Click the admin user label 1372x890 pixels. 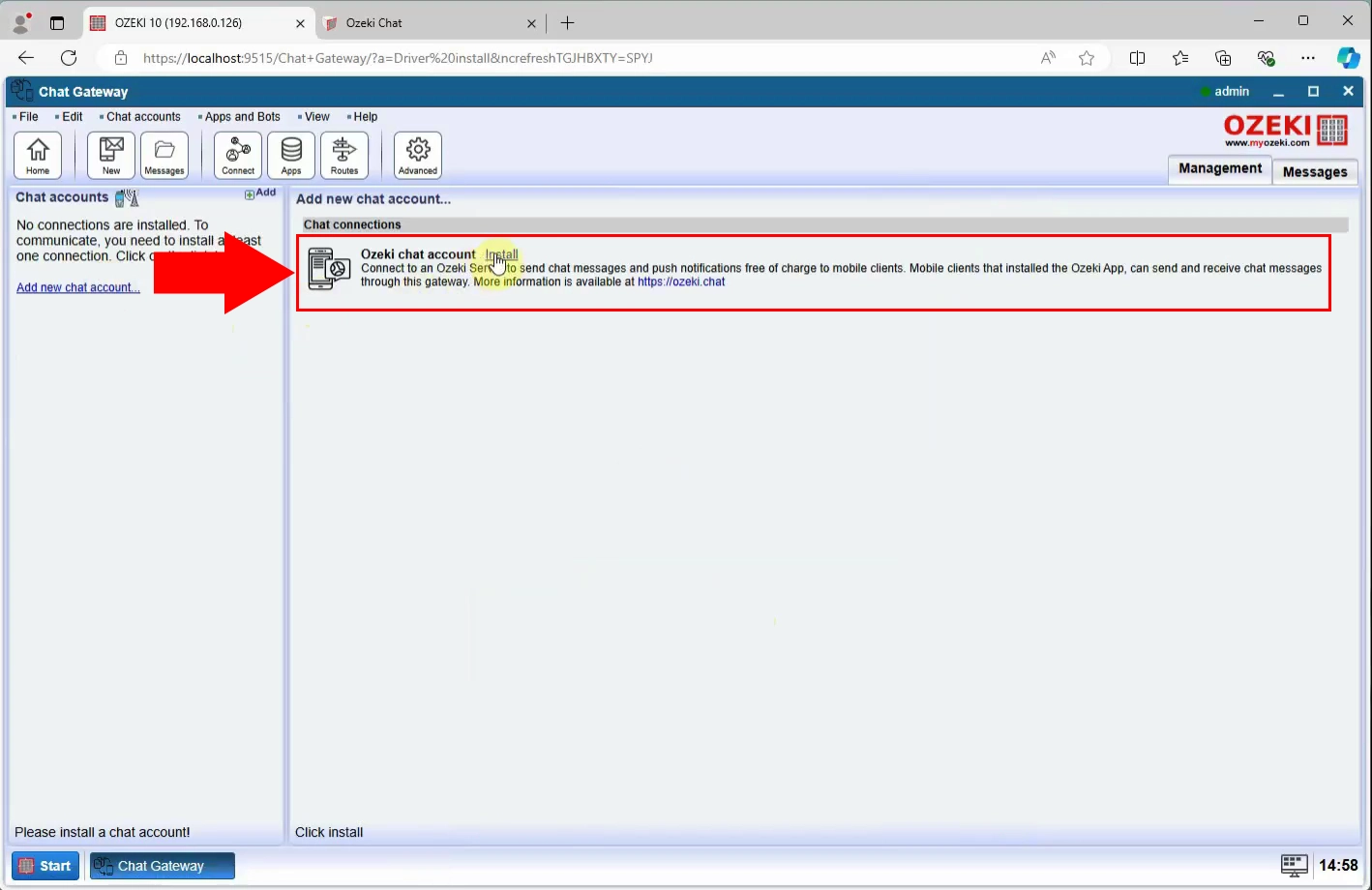click(x=1232, y=91)
